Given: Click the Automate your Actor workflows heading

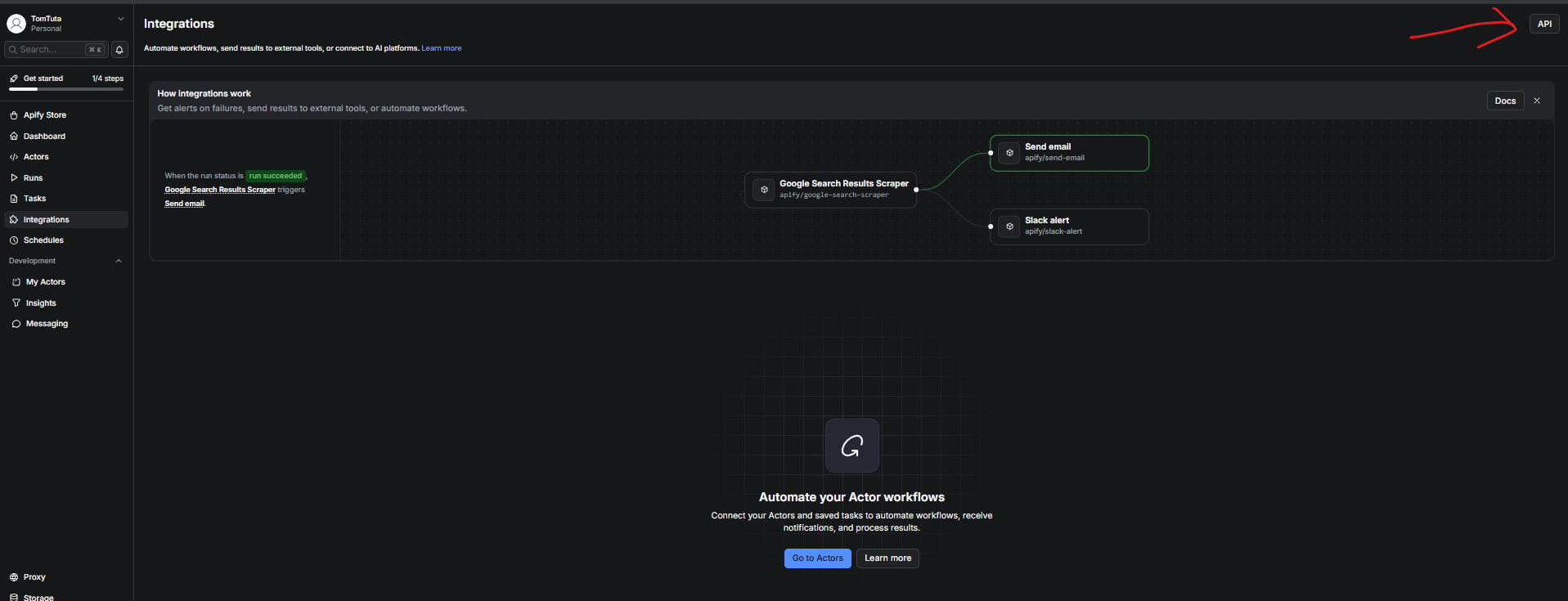Looking at the screenshot, I should tap(851, 497).
